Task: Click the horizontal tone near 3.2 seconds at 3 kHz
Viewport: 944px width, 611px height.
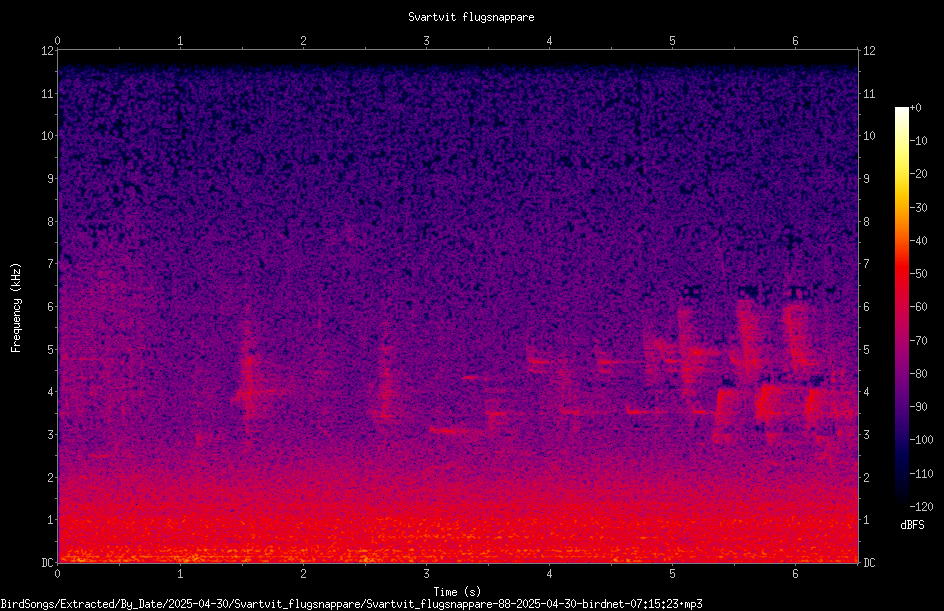Action: [449, 430]
